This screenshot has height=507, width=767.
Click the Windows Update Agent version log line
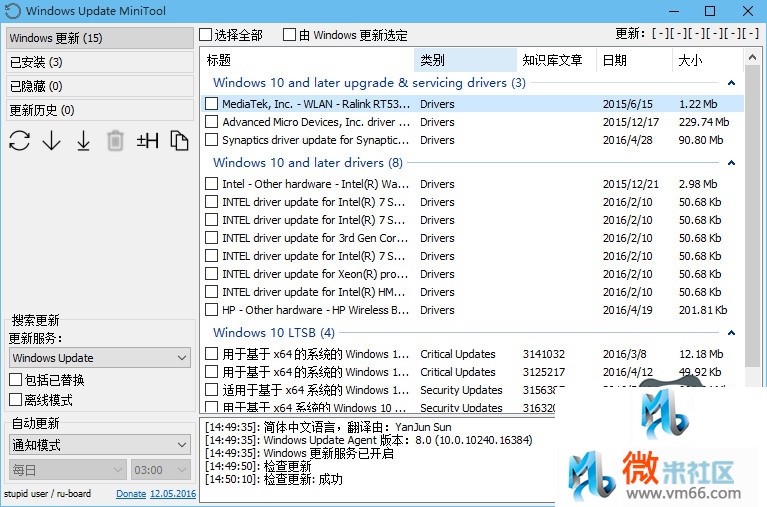point(369,440)
